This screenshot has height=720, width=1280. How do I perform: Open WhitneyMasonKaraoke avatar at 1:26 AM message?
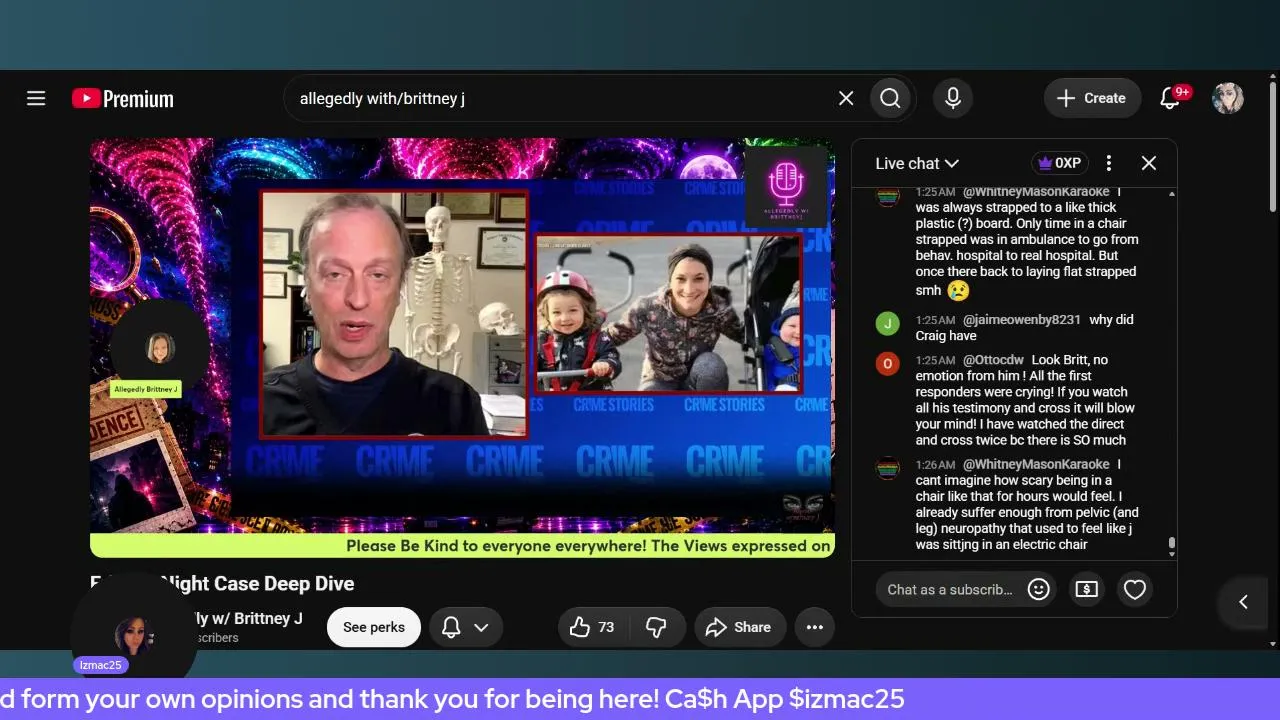(x=887, y=468)
